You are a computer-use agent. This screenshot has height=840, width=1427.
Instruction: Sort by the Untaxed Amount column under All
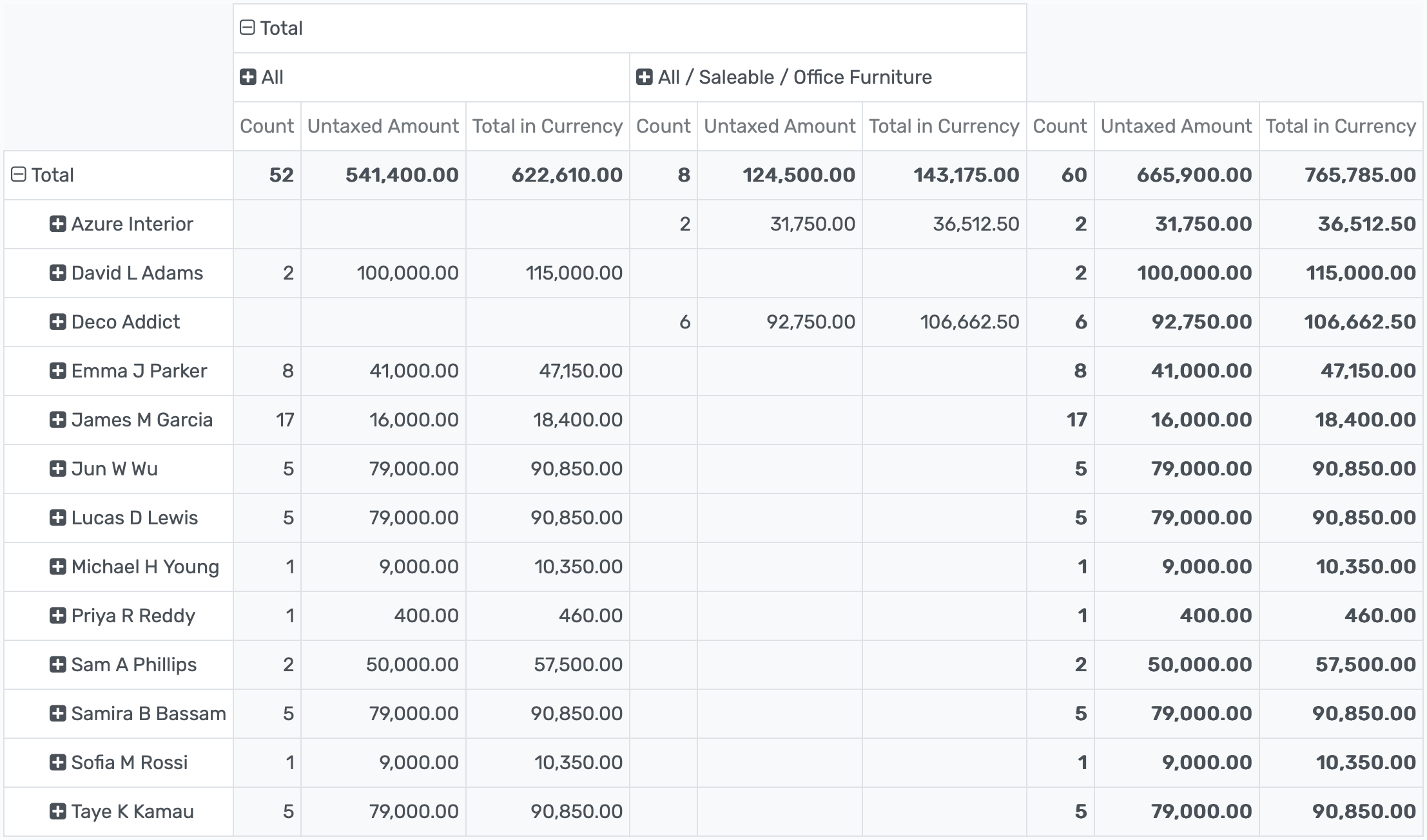pyautogui.click(x=383, y=126)
